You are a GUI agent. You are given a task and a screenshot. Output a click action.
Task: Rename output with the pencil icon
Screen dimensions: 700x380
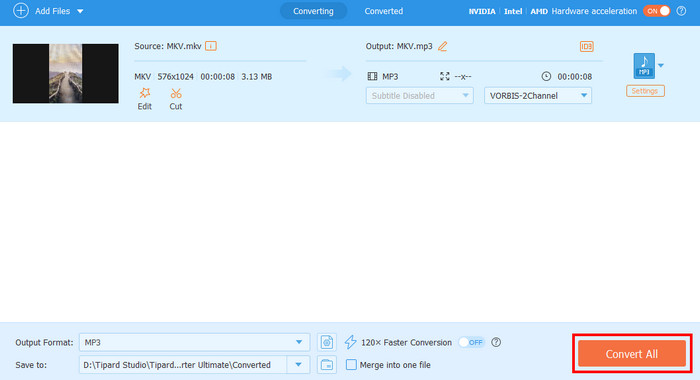(x=442, y=46)
